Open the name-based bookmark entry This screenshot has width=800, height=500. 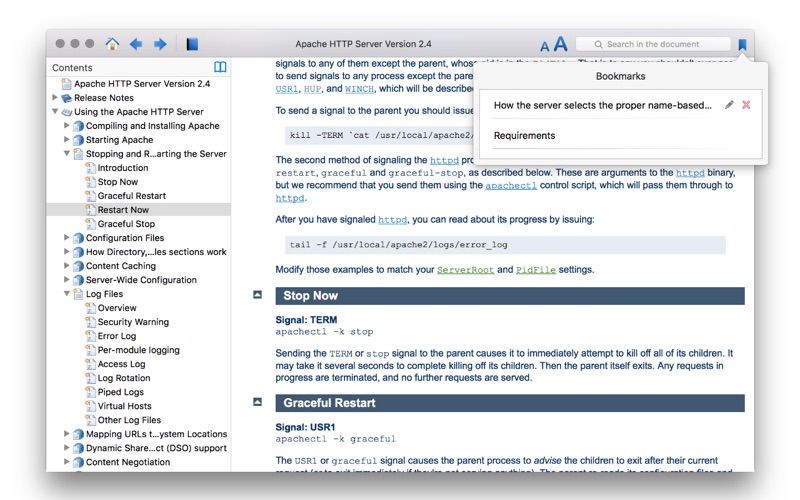pyautogui.click(x=602, y=105)
